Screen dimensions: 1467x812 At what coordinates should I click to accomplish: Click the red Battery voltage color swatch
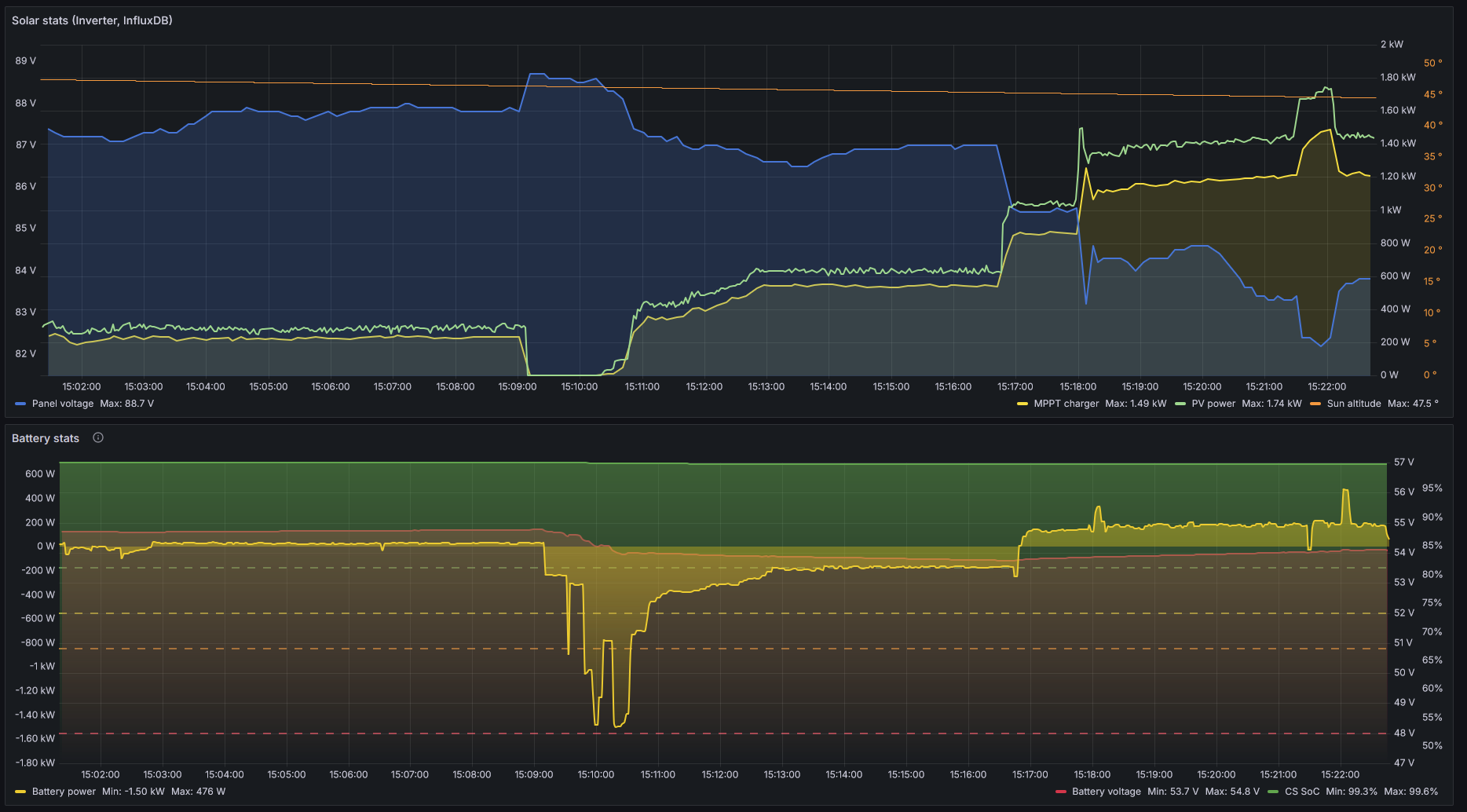(1061, 792)
